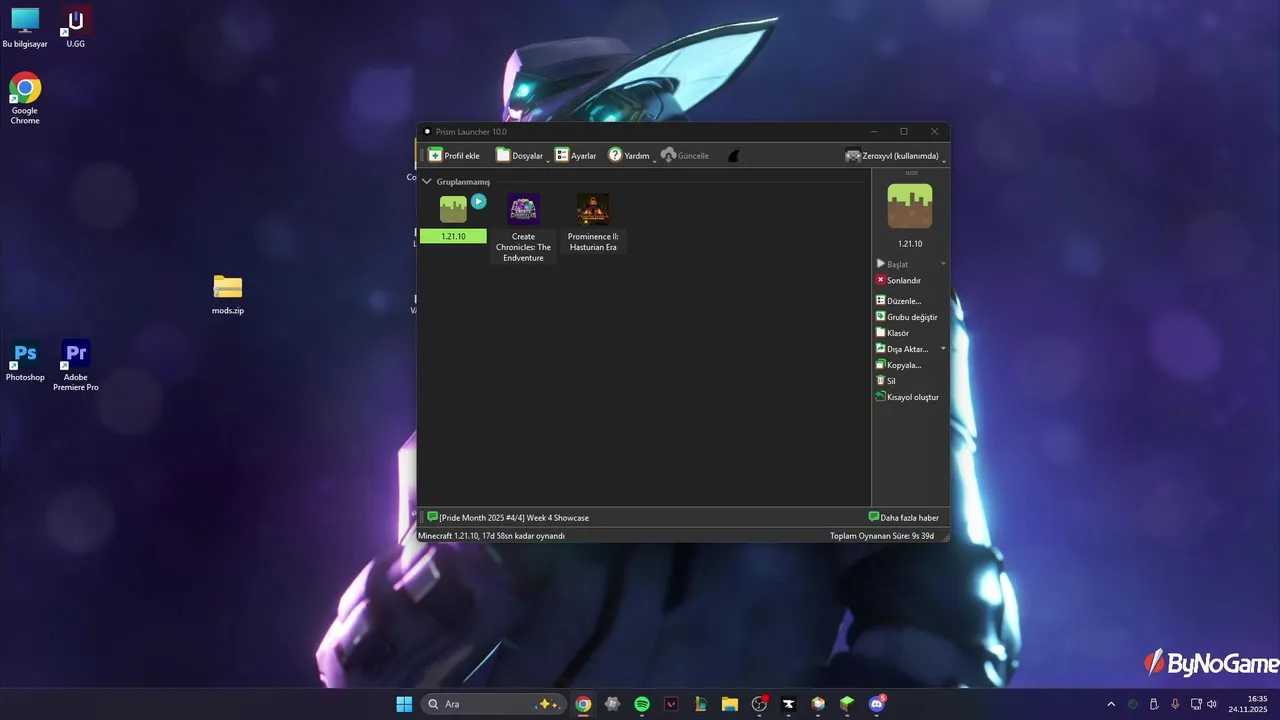The image size is (1280, 720).
Task: Open the Yardım help menu
Action: (x=630, y=156)
